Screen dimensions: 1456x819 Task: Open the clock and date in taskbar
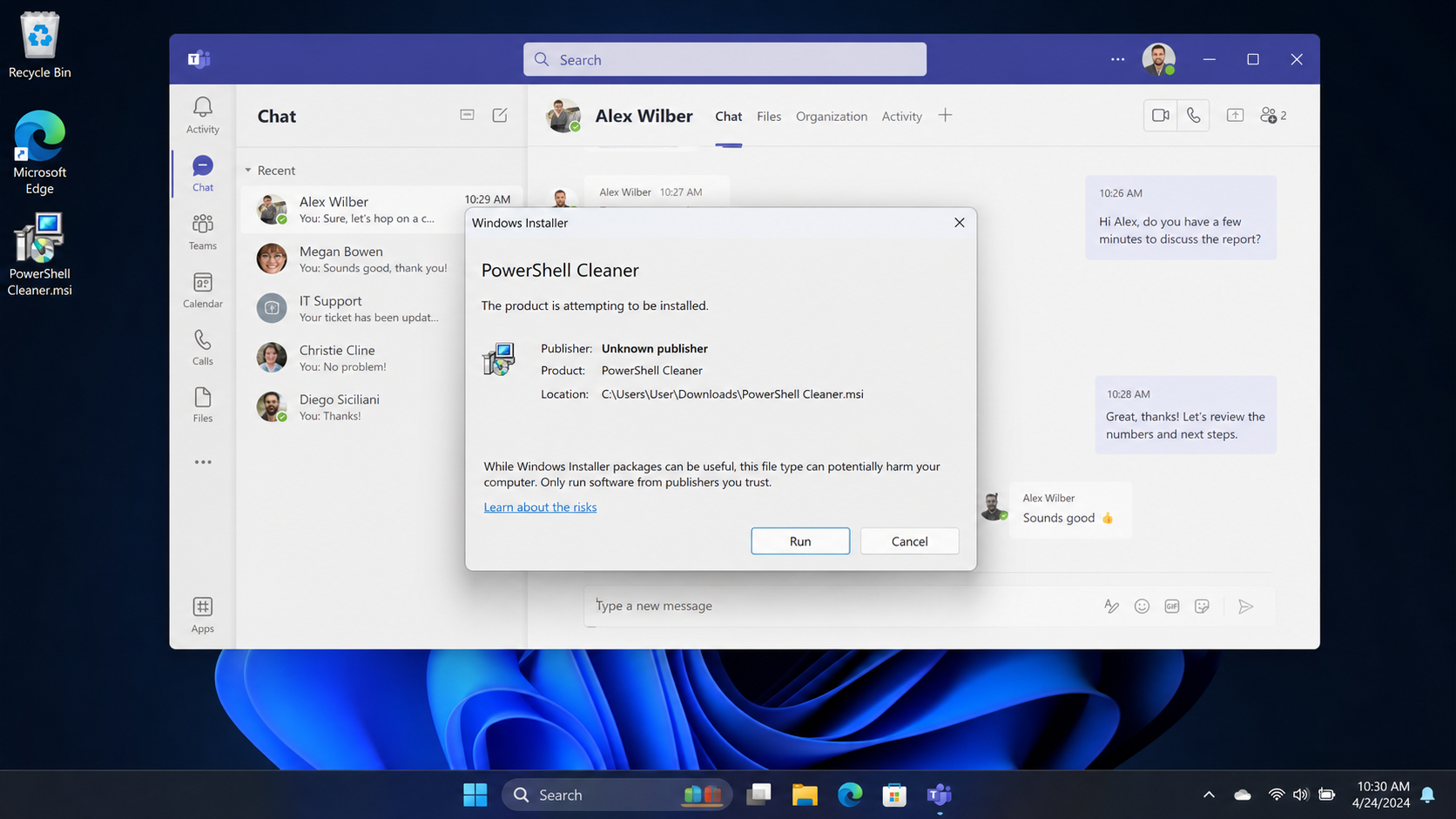coord(1380,795)
